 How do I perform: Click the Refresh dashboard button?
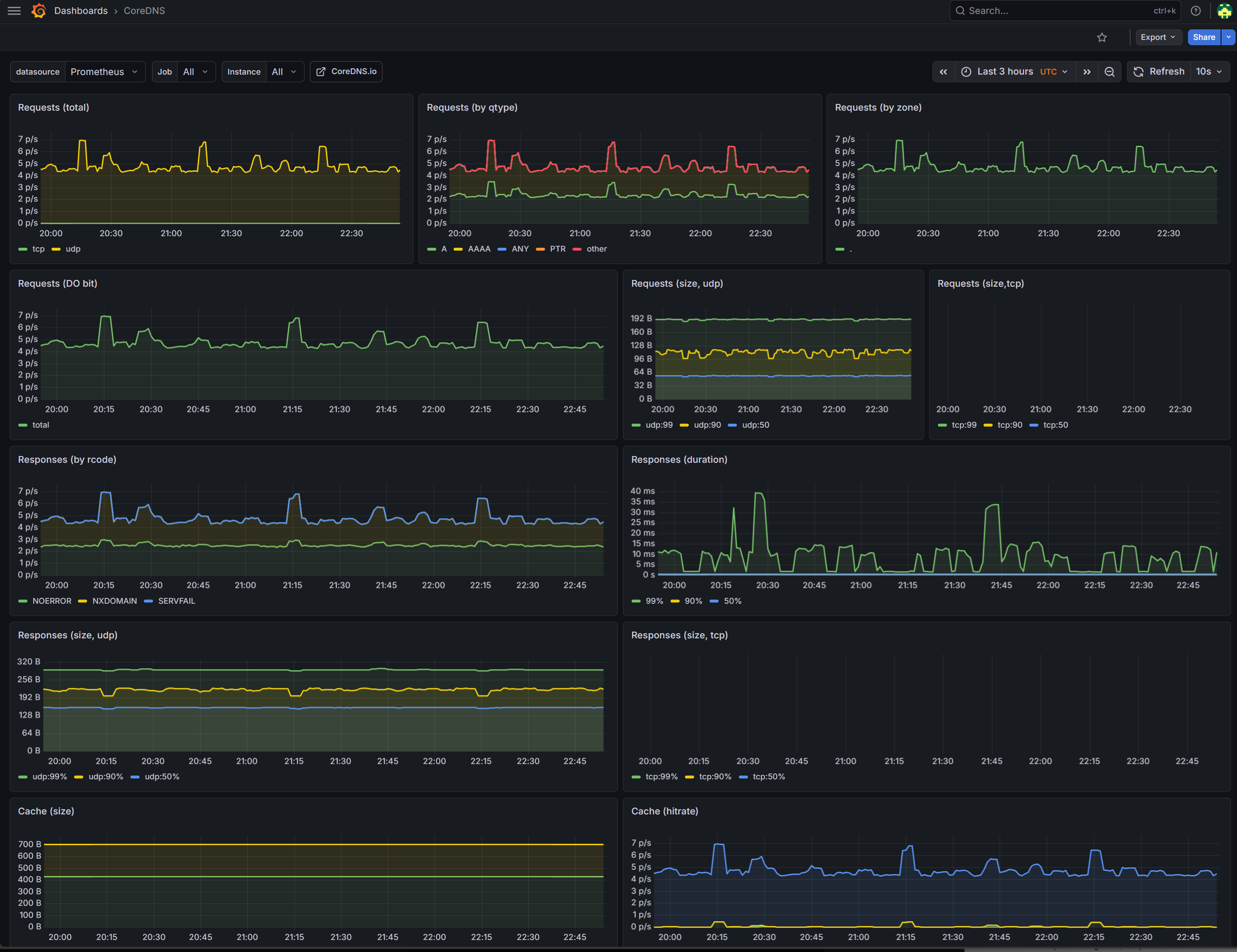coord(1159,72)
